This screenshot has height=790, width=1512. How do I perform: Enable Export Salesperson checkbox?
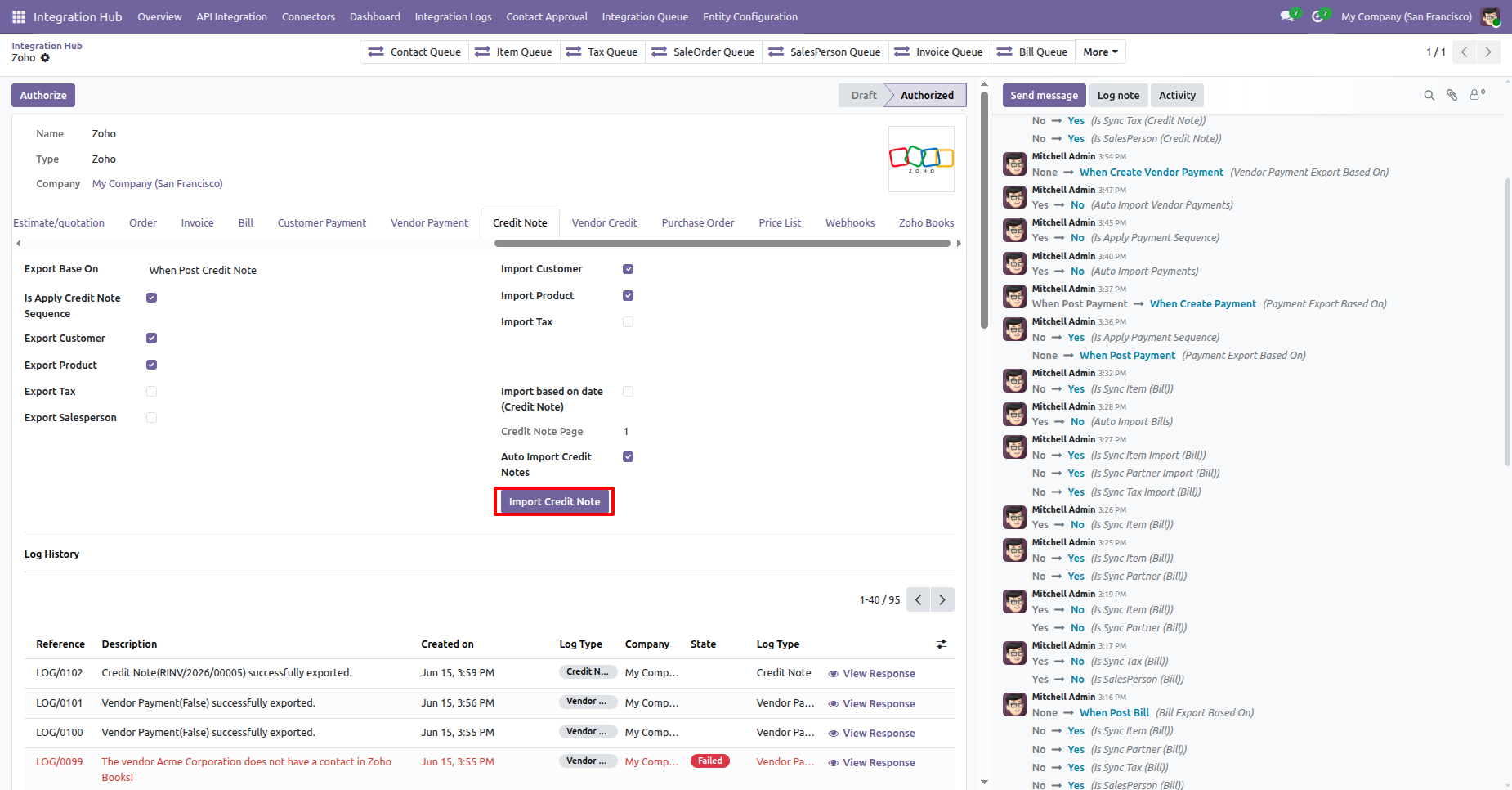151,417
